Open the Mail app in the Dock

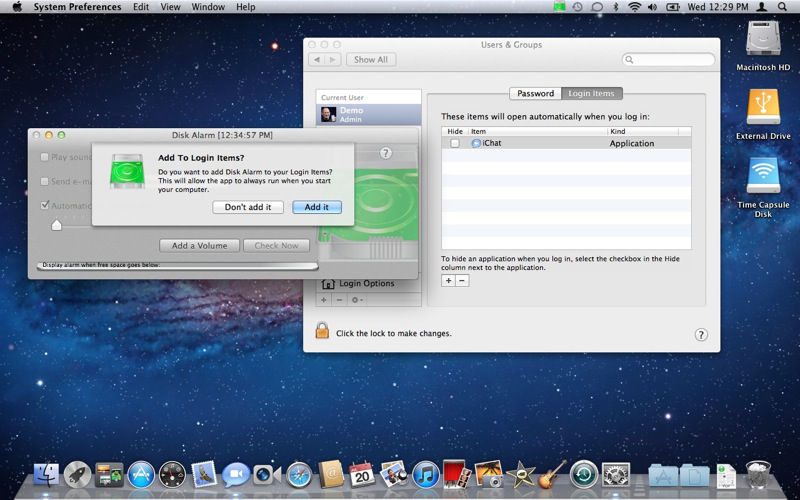[205, 474]
